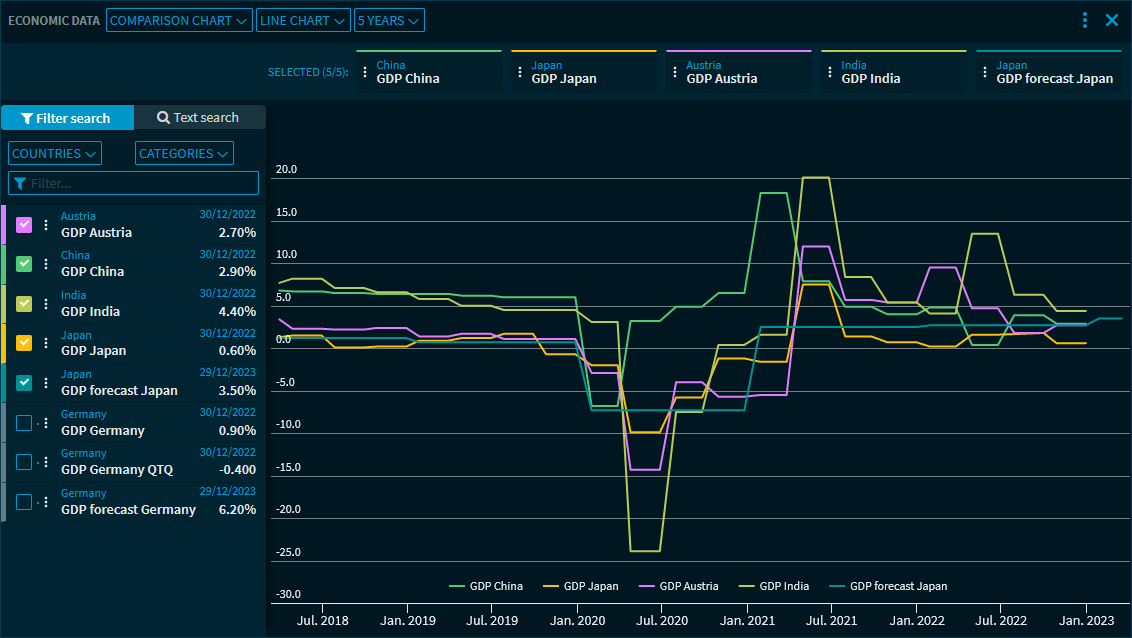Click the three-dot handle on GDP China chip
Viewport: 1132px width, 638px height.
pyautogui.click(x=365, y=72)
